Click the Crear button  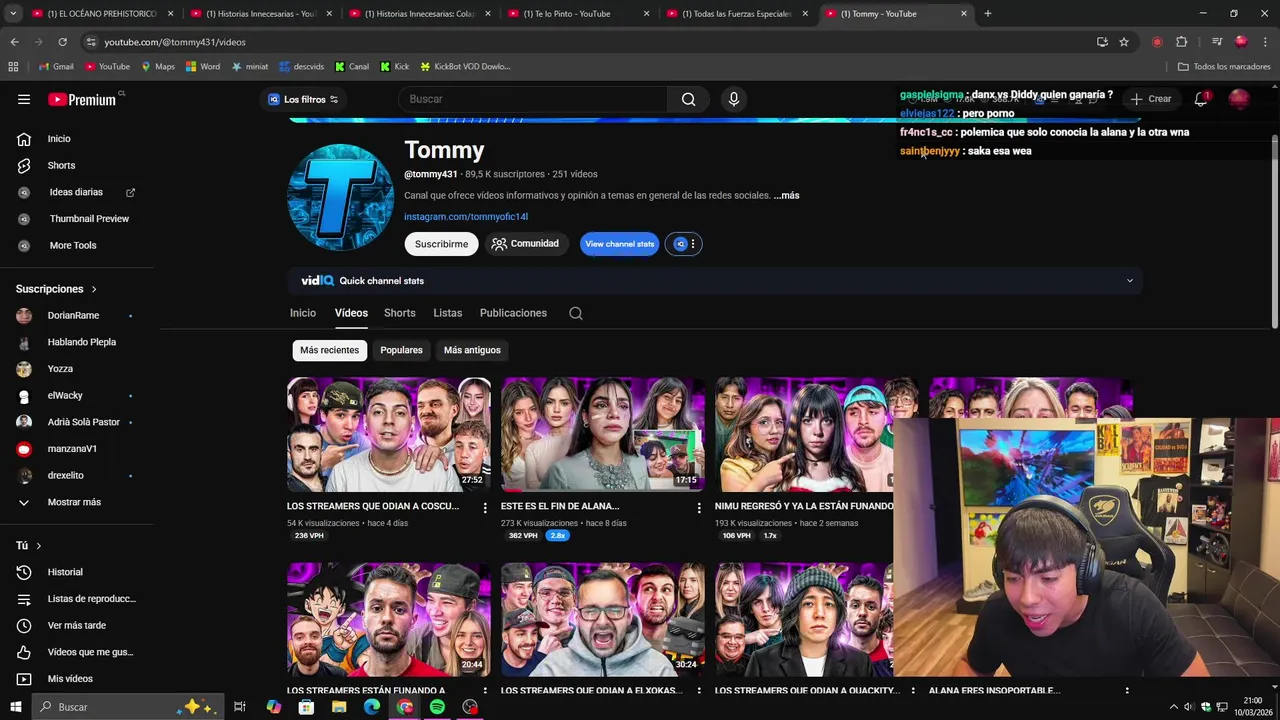[1150, 99]
